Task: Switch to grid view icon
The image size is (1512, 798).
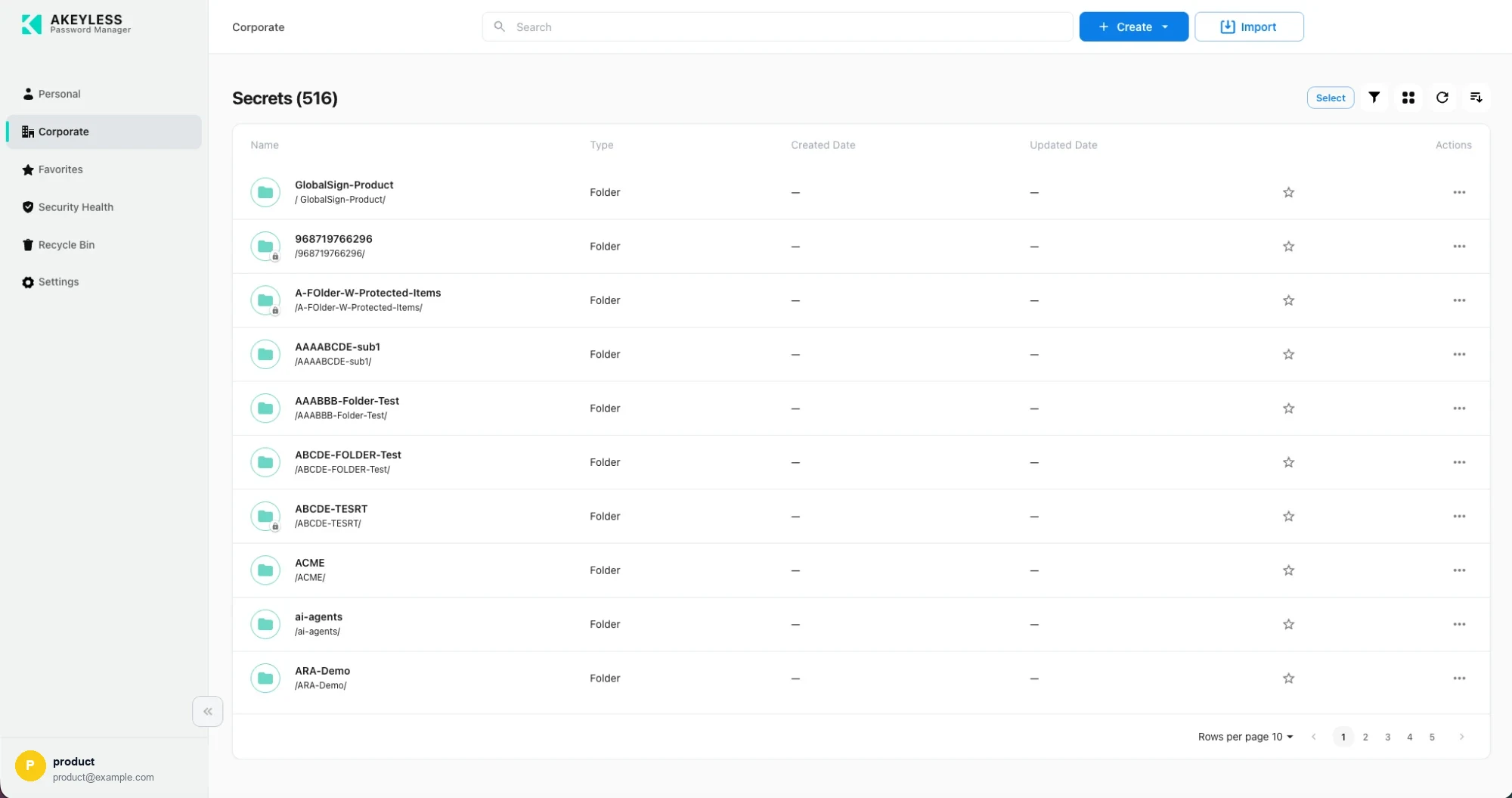Action: tap(1408, 98)
